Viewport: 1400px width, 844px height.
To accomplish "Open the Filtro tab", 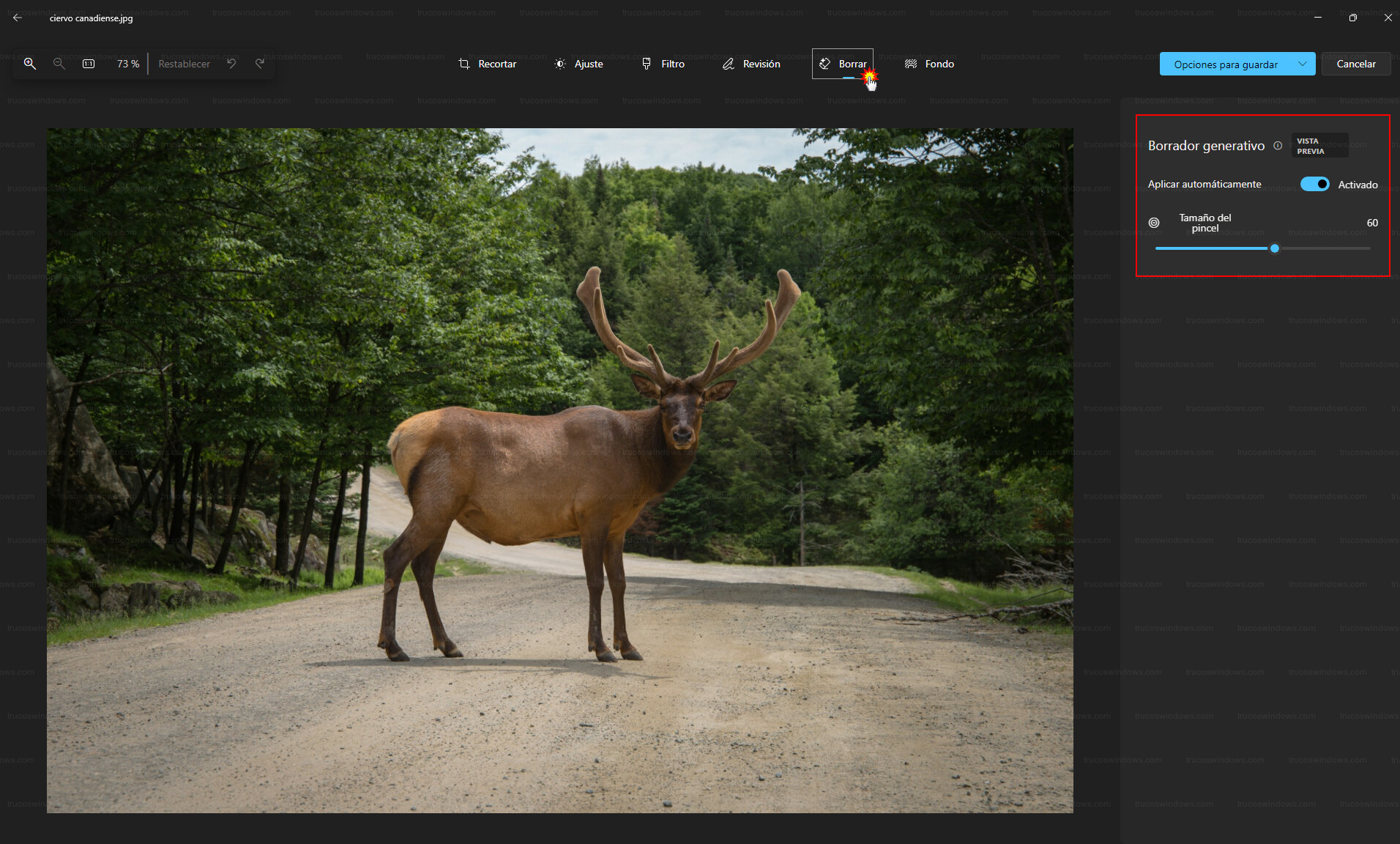I will coord(663,64).
